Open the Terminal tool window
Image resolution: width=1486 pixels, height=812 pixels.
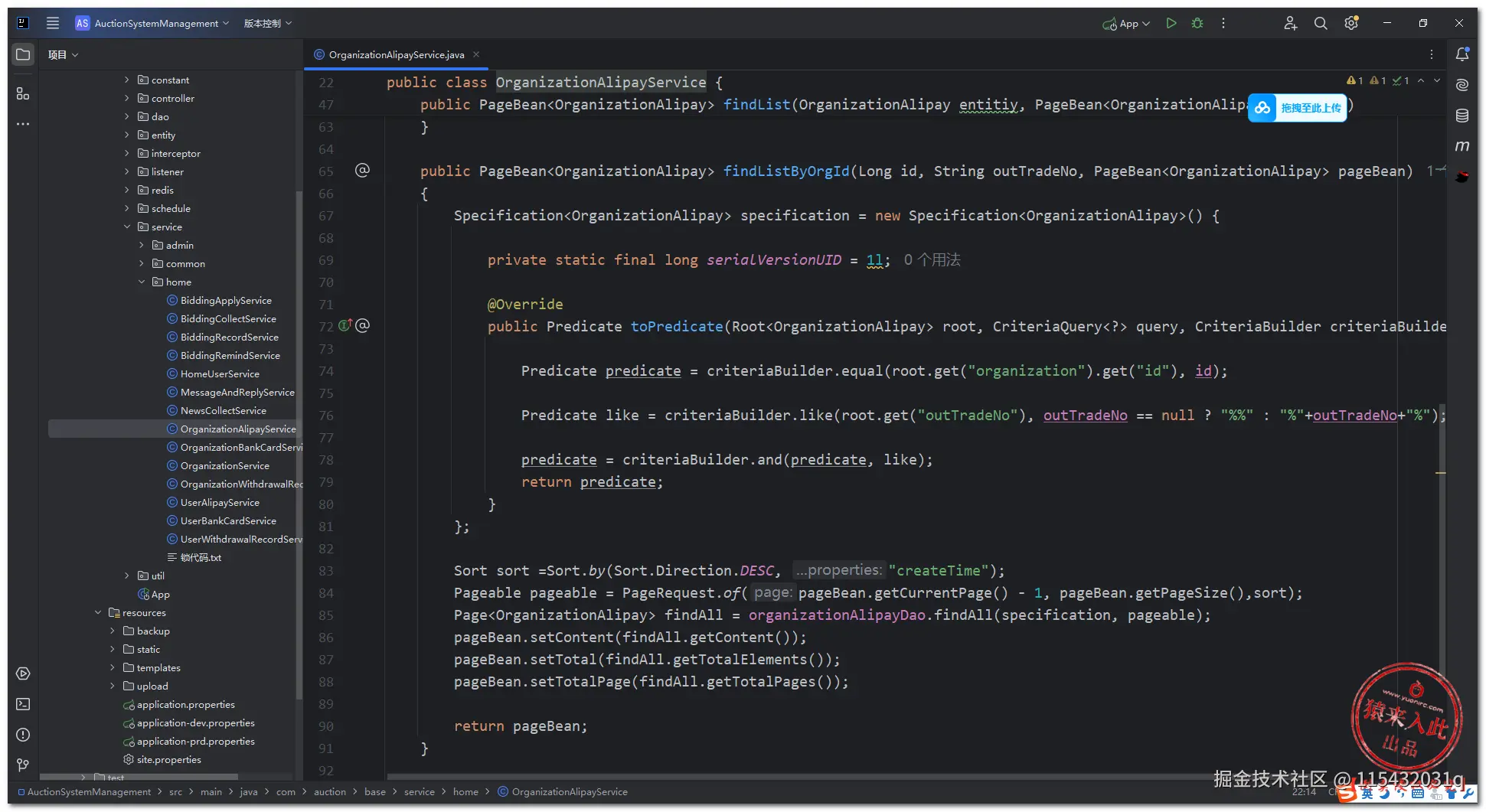coord(23,704)
